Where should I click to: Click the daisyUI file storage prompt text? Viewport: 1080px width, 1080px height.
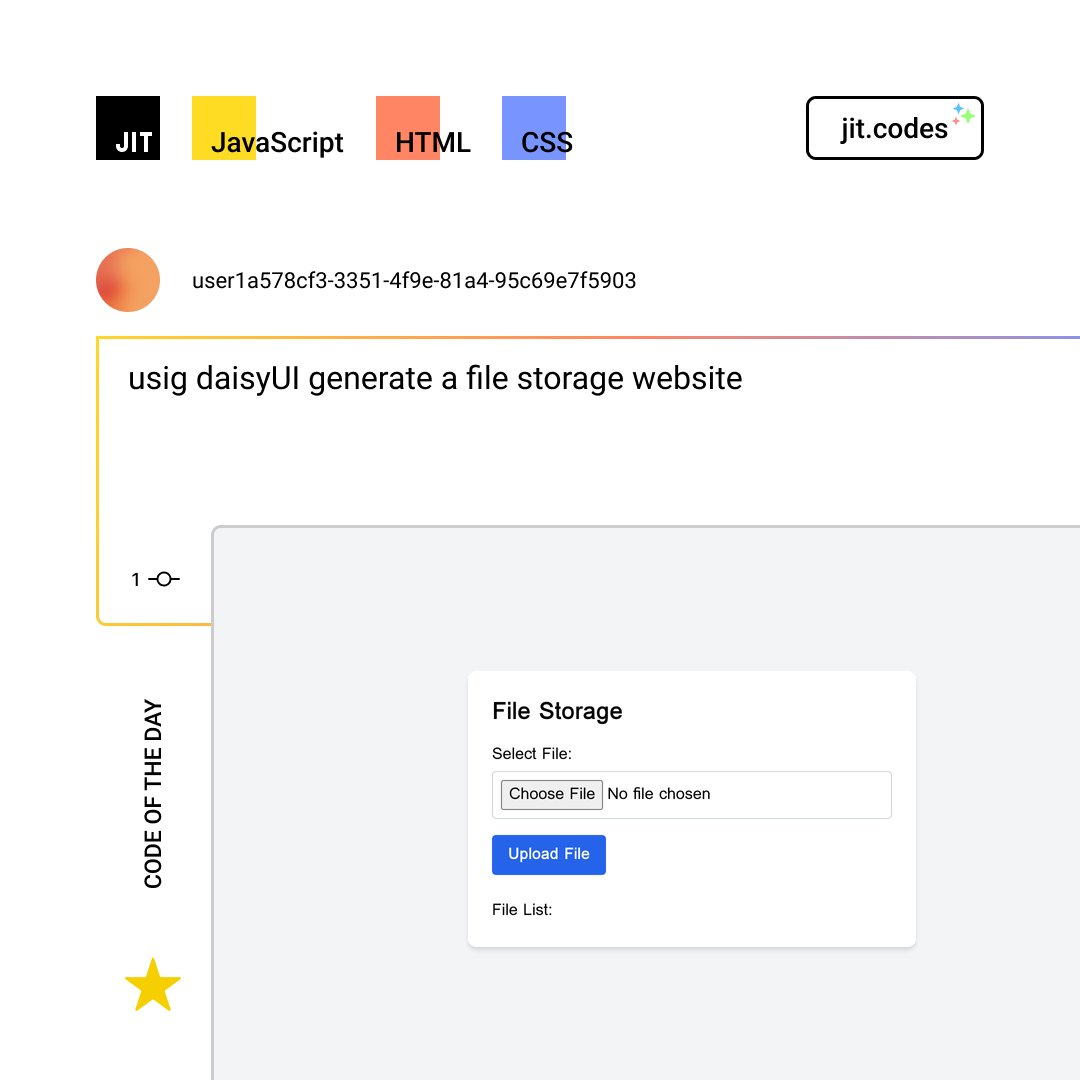pyautogui.click(x=435, y=378)
